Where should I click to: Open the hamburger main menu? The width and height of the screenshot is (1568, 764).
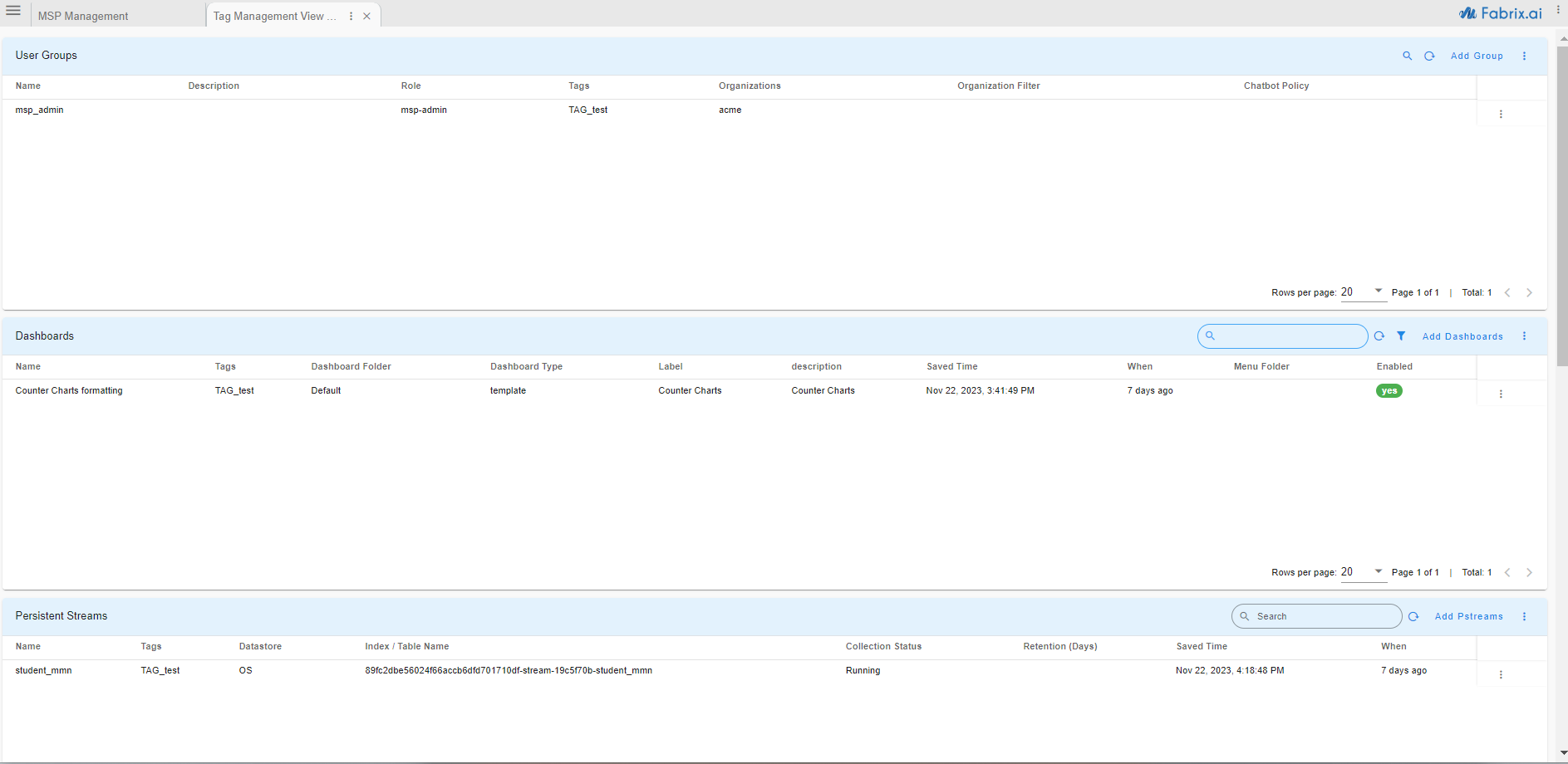[x=13, y=11]
